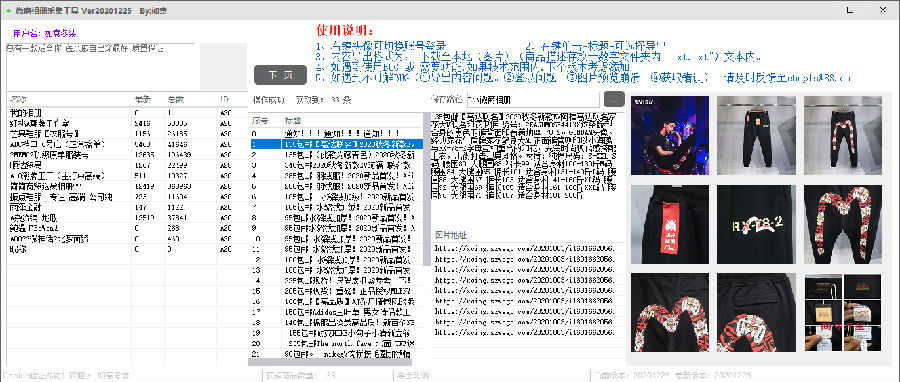
Task: Click the purple username text at top left
Action: [44, 33]
